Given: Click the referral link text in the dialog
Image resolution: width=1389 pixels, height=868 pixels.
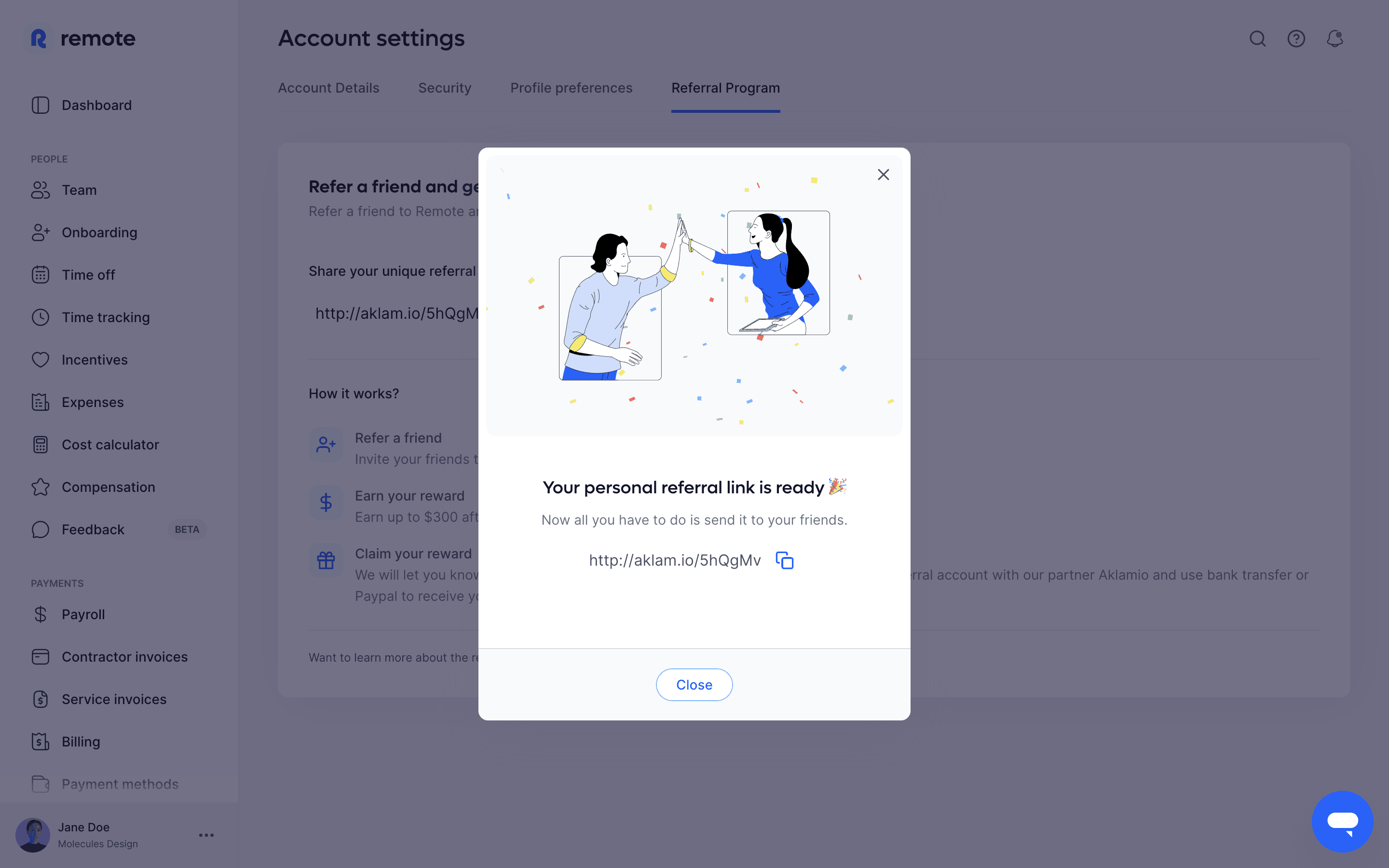Looking at the screenshot, I should click(x=674, y=560).
